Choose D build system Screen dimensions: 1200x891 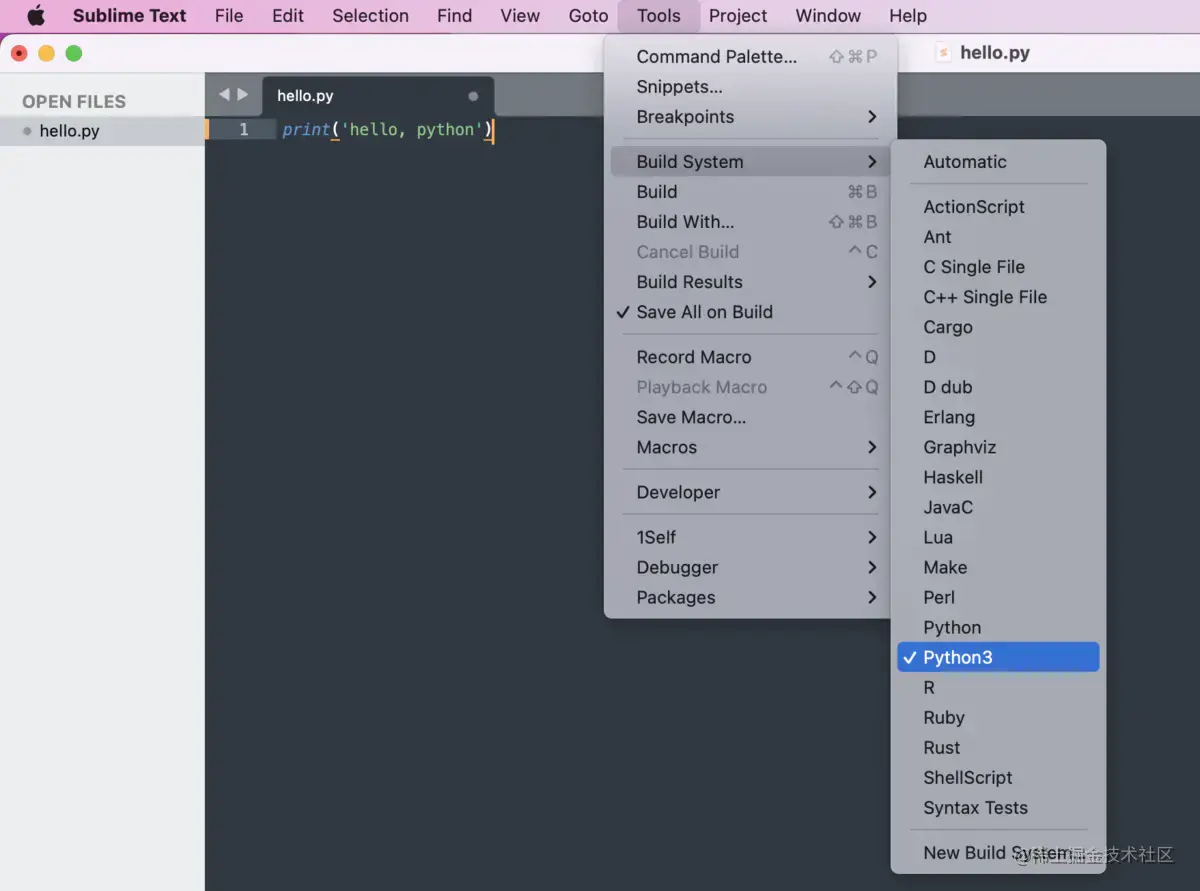coord(998,357)
